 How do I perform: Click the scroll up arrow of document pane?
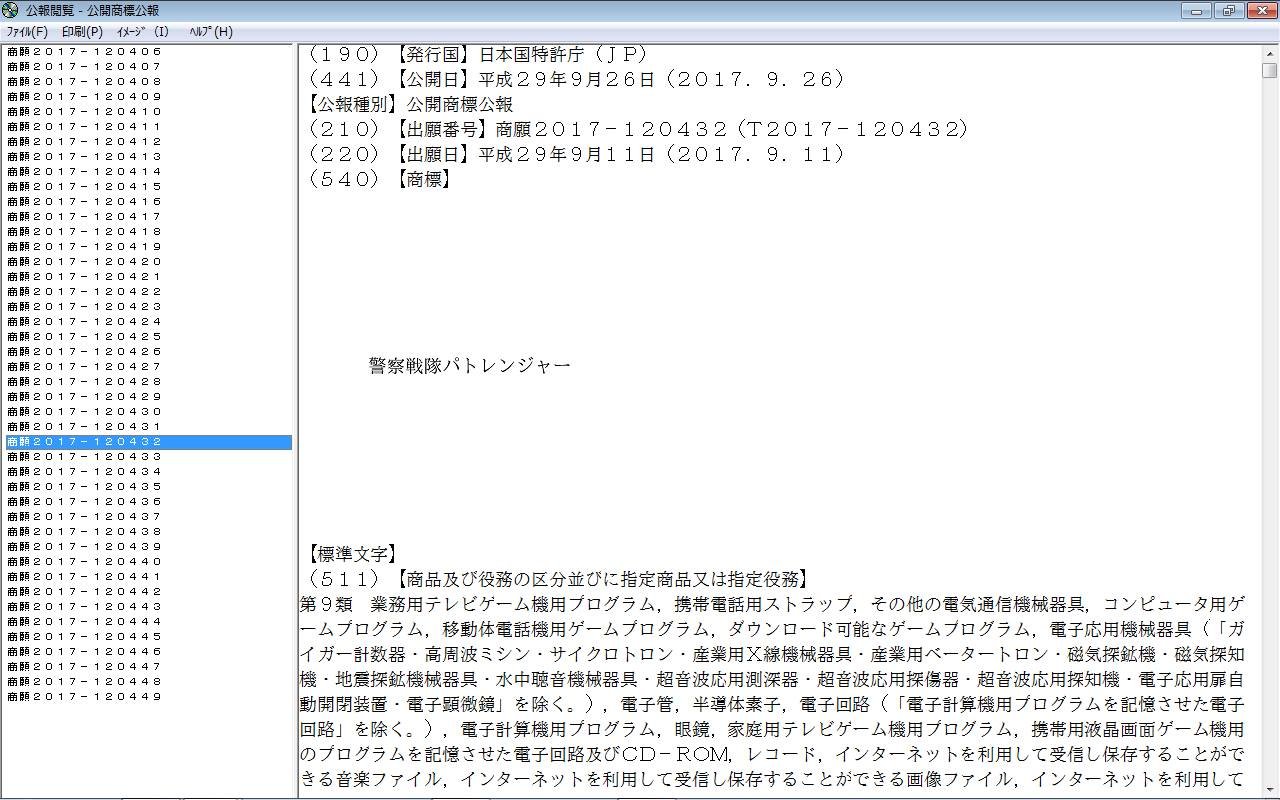[1269, 53]
